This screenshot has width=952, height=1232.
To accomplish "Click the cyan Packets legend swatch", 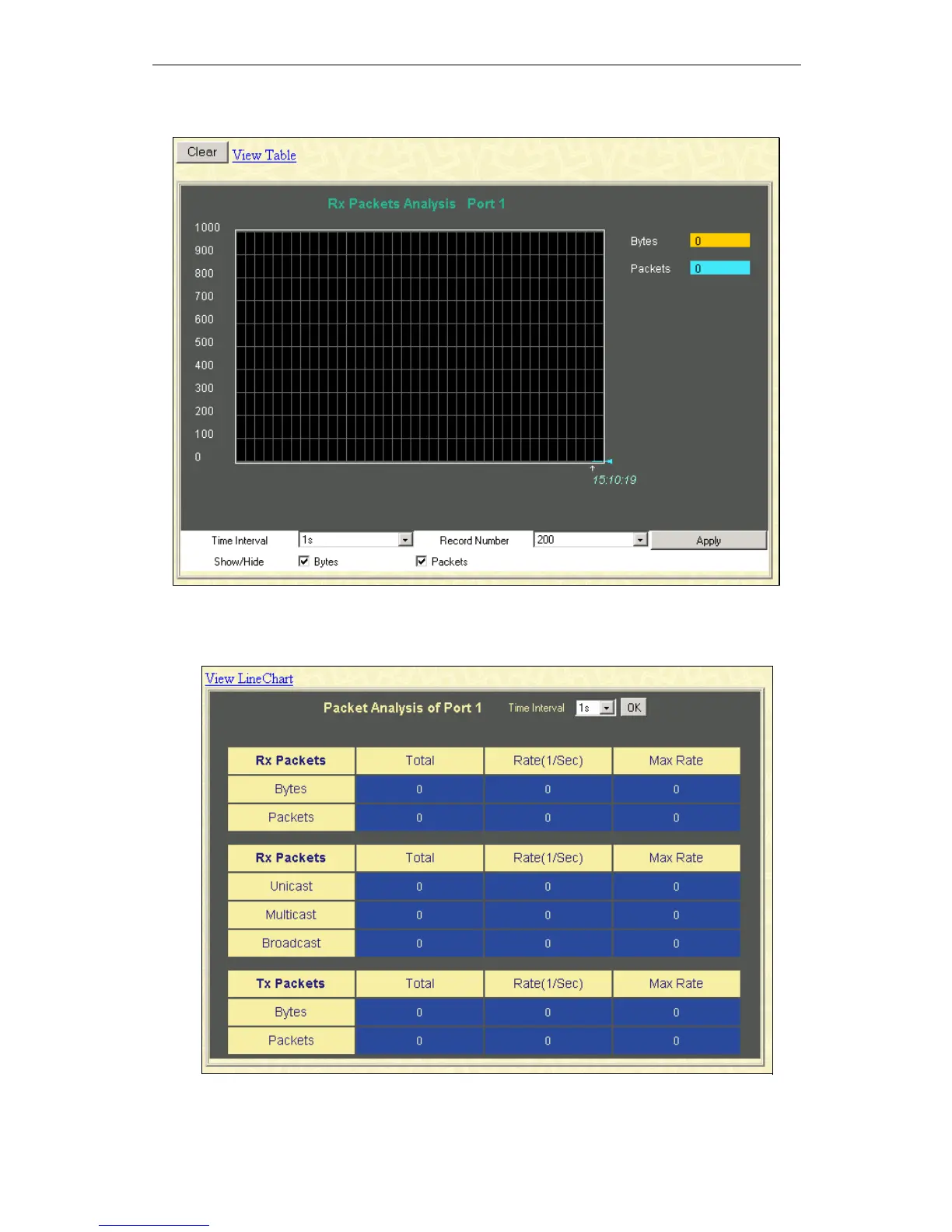I will point(720,268).
